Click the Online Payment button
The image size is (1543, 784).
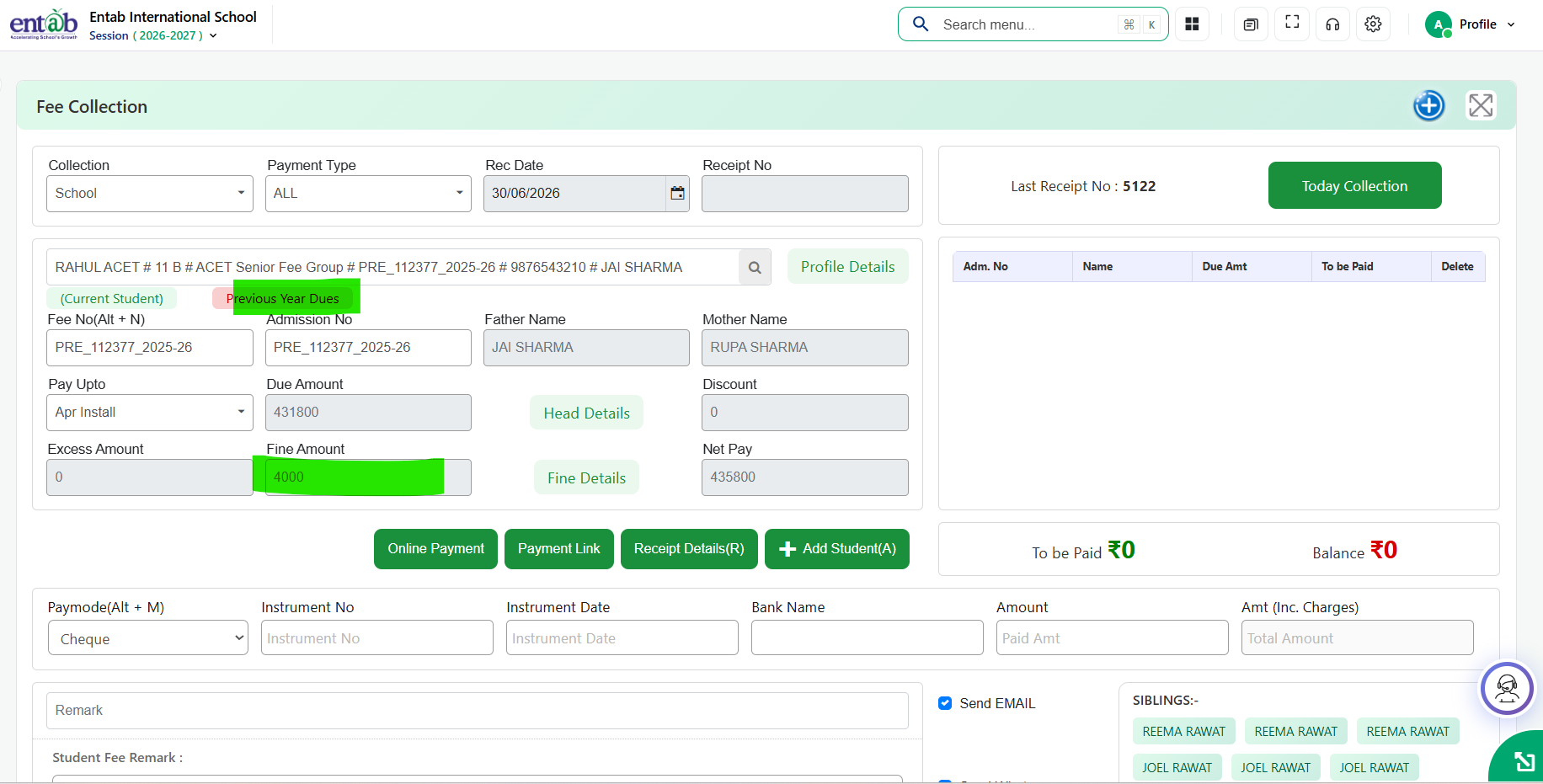tap(435, 549)
